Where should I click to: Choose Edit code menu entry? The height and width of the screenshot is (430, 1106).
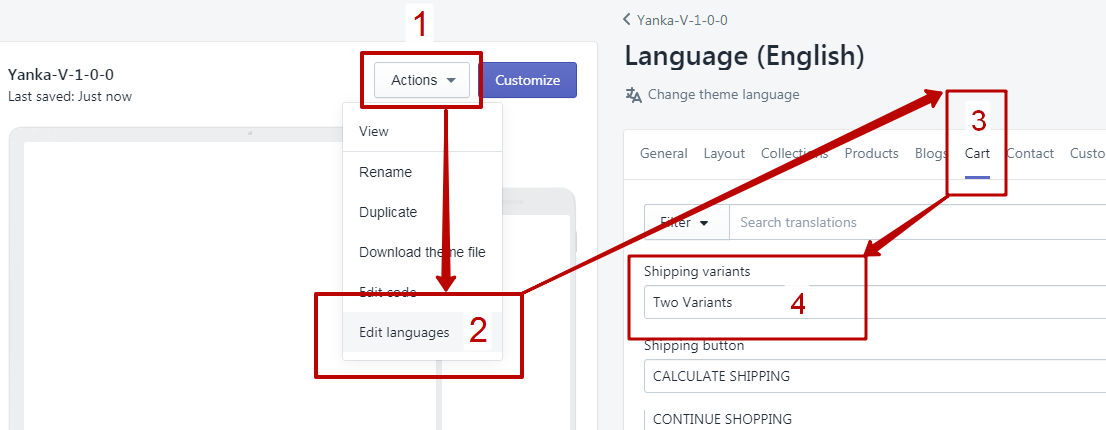(387, 292)
